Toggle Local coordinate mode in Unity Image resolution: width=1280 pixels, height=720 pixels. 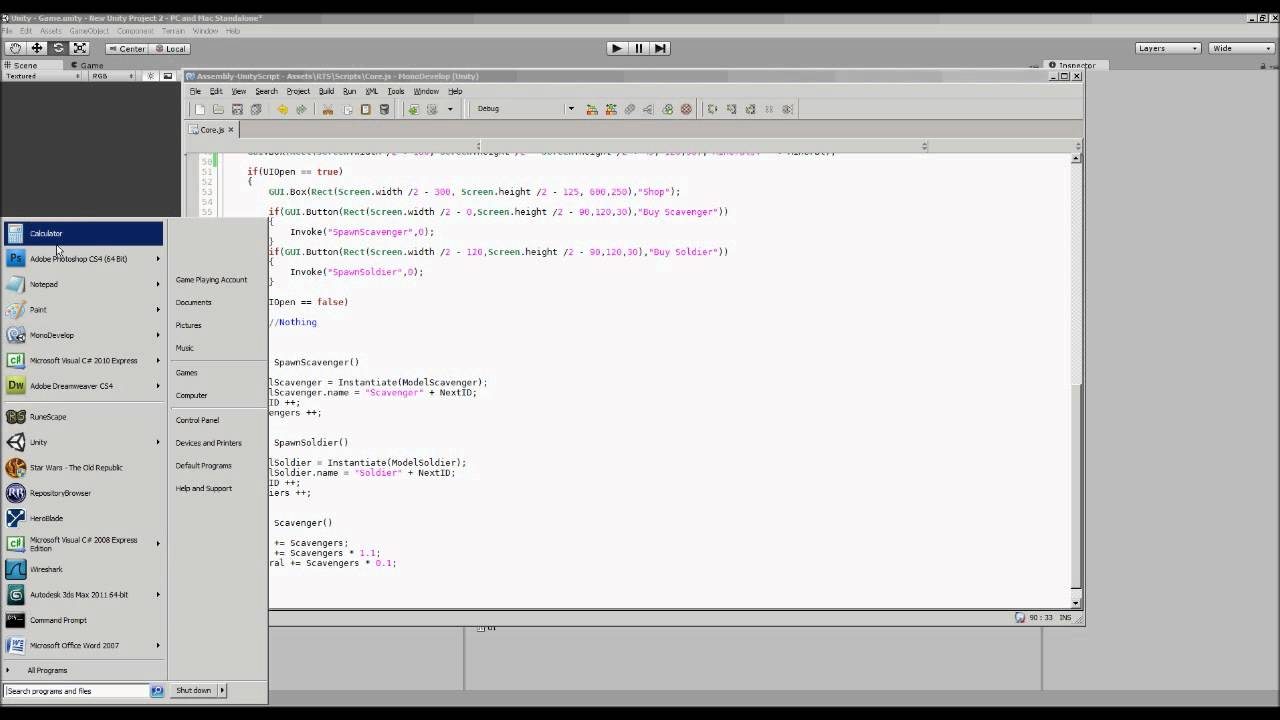[170, 49]
